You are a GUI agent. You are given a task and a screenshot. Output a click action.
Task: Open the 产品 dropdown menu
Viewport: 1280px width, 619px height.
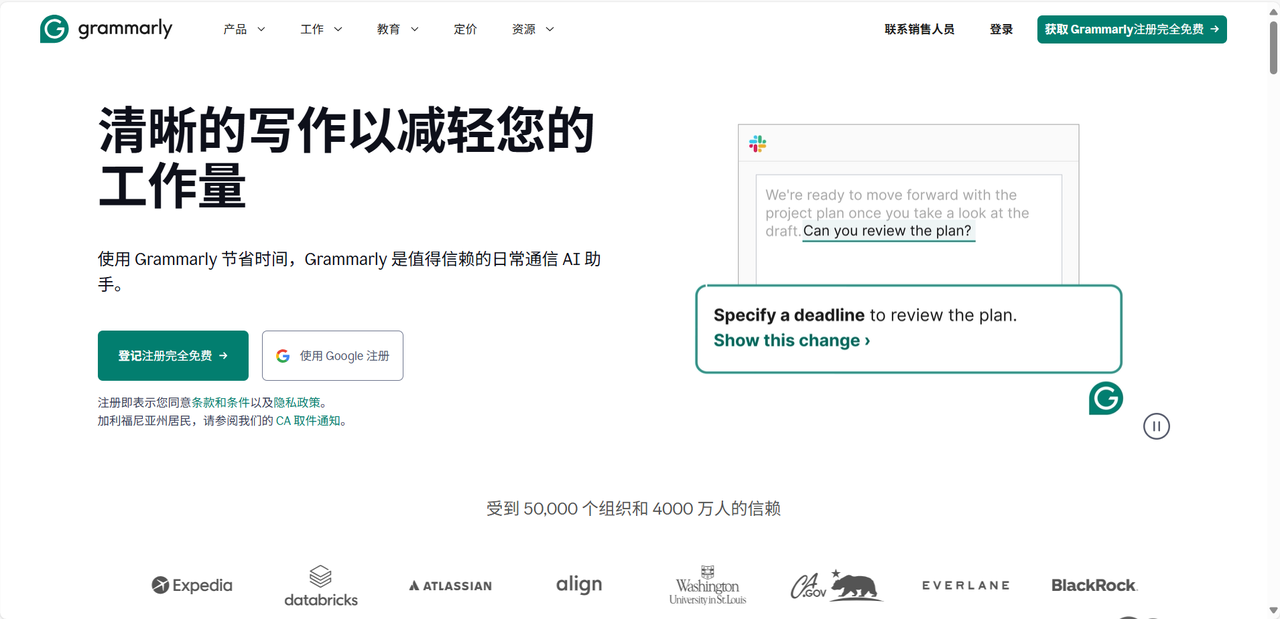click(244, 29)
